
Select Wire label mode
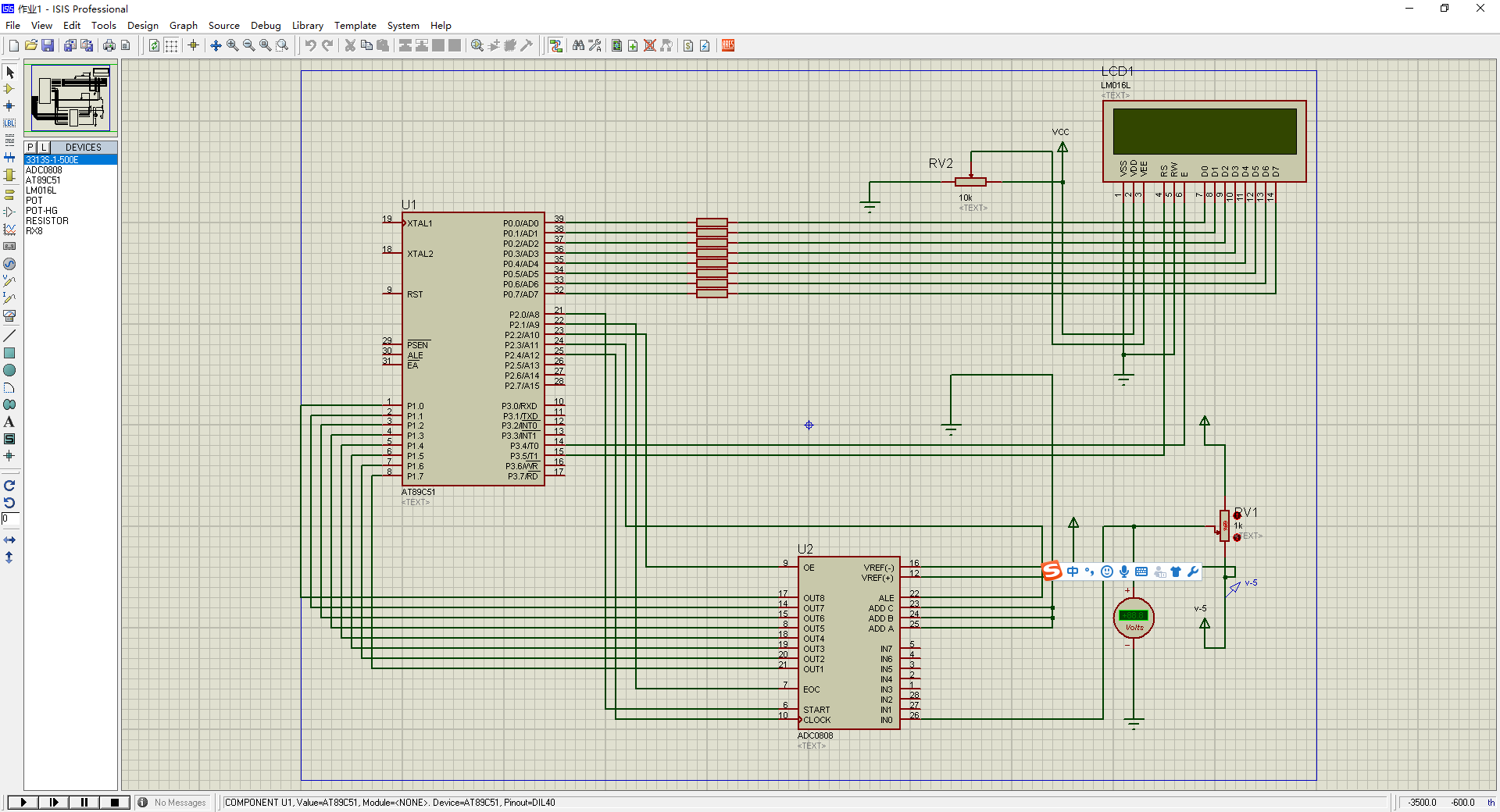coord(9,123)
